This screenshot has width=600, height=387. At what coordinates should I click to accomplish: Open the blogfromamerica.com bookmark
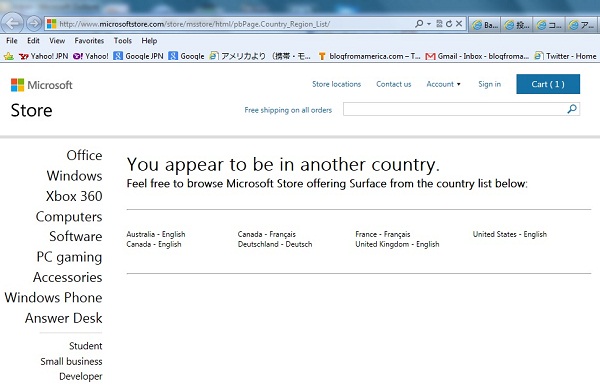[369, 56]
